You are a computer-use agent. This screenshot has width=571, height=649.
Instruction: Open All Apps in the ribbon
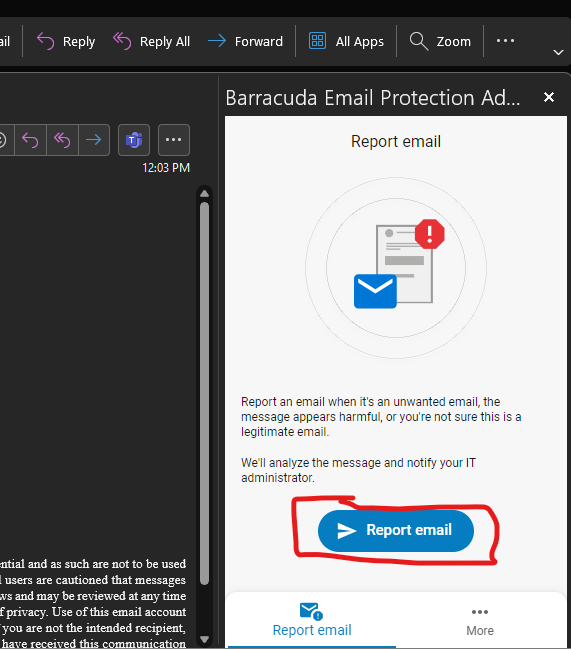tap(346, 41)
